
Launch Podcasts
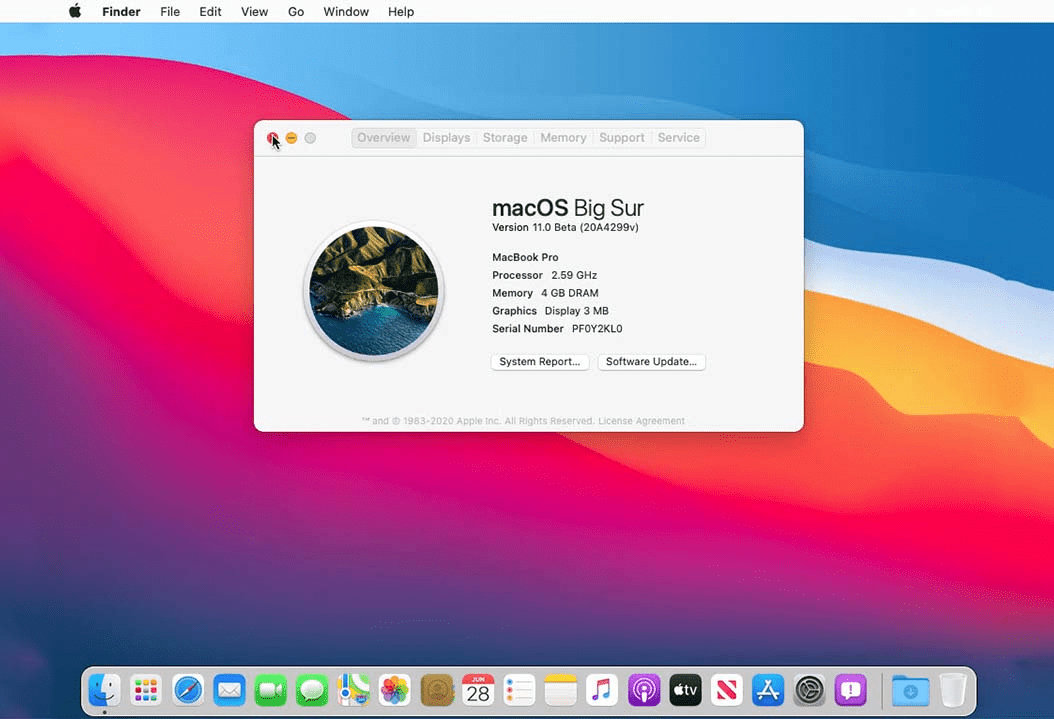(643, 690)
